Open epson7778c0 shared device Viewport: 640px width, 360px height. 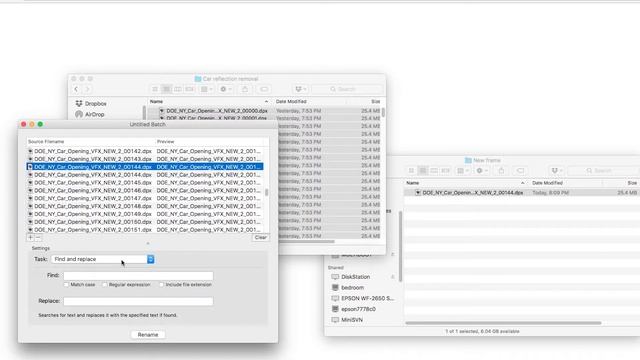point(358,309)
